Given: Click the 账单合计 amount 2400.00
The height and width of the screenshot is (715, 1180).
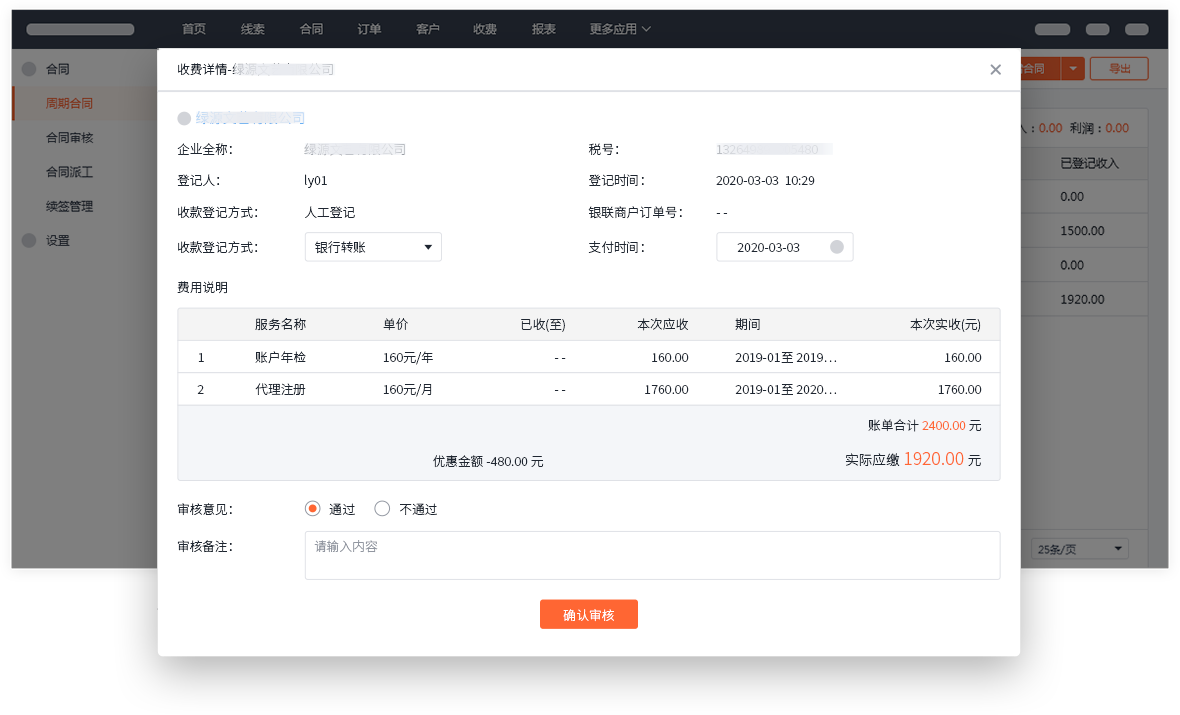Looking at the screenshot, I should [944, 425].
